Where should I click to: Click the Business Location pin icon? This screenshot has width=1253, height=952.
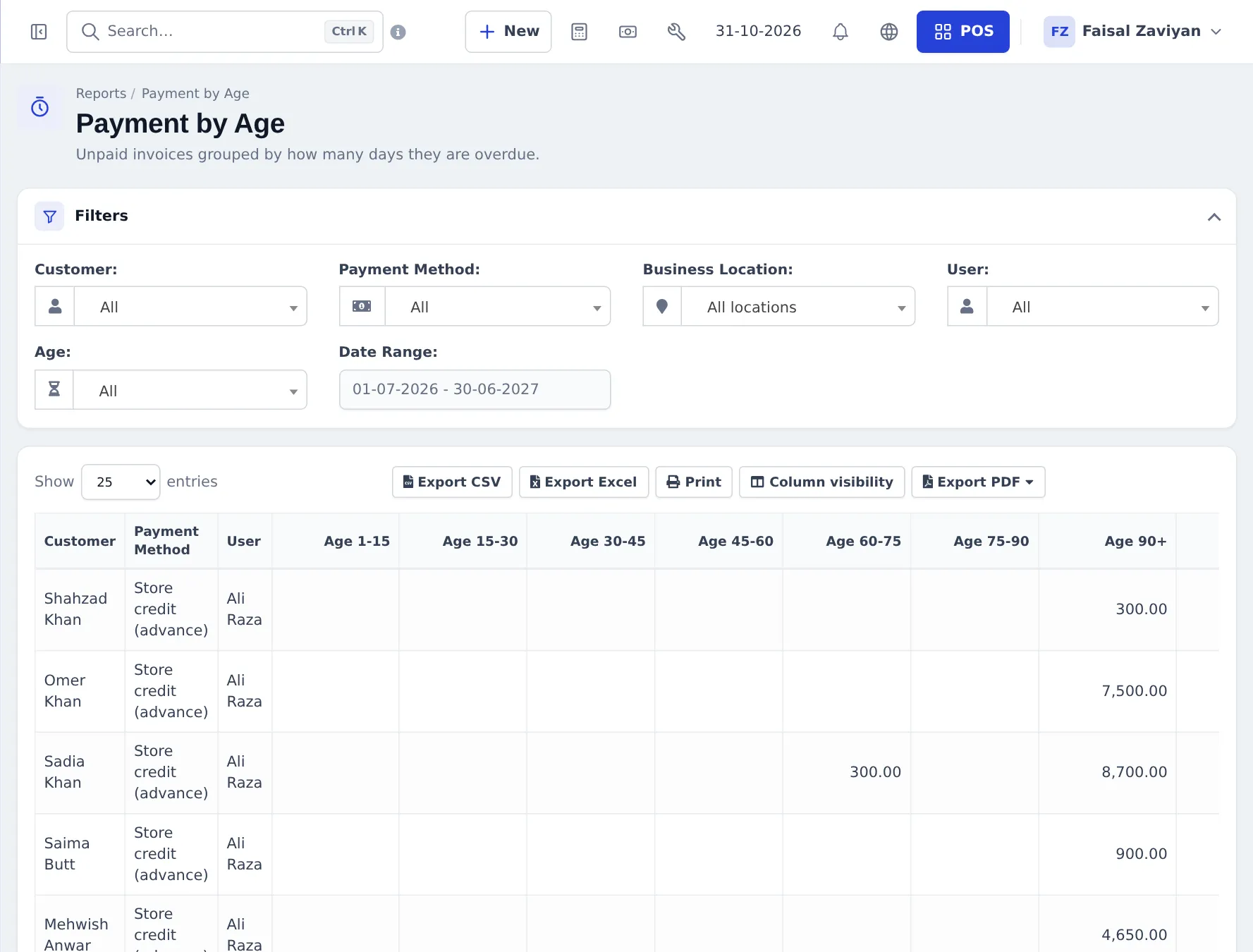click(662, 306)
